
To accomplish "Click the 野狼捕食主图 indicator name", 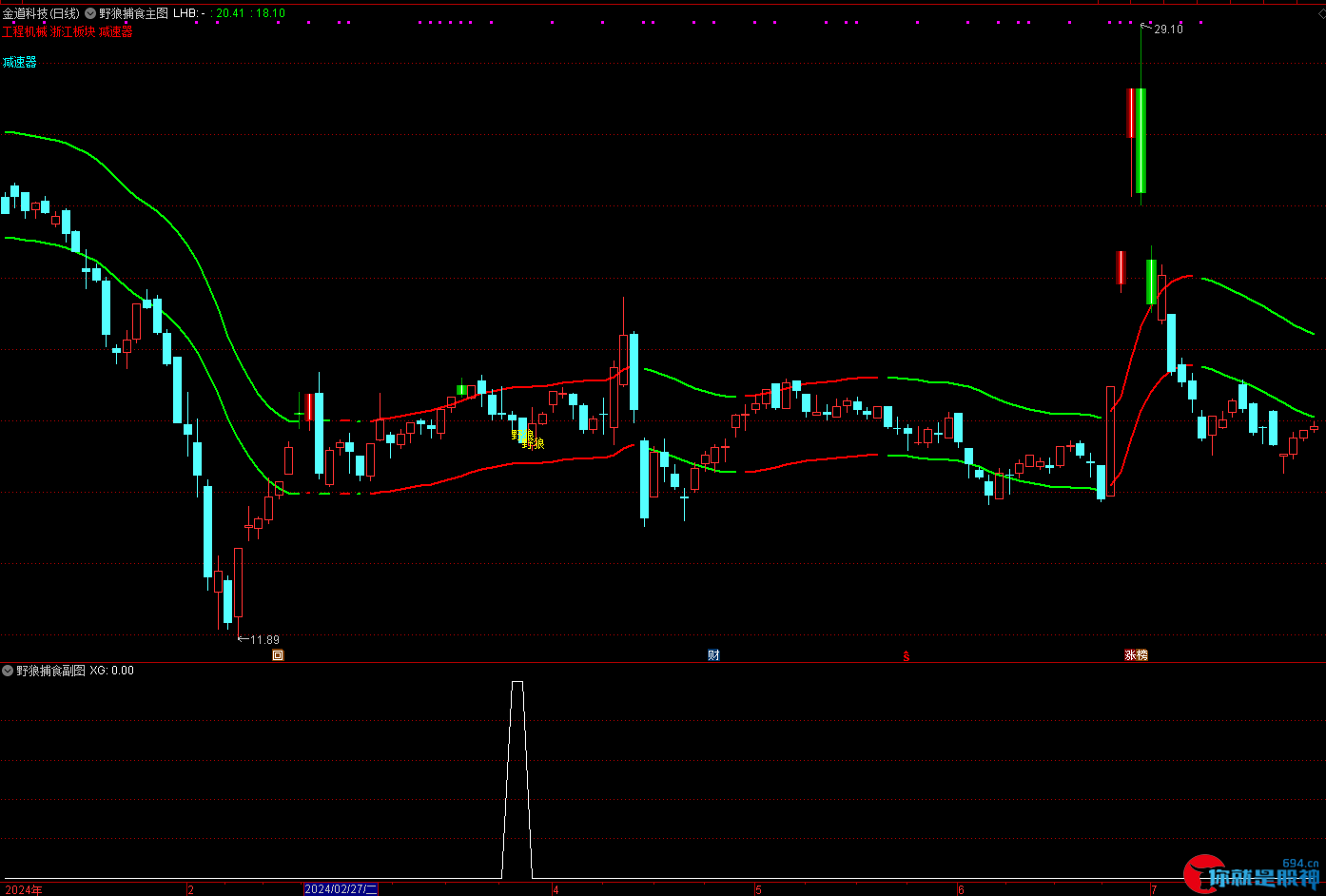I will click(134, 13).
